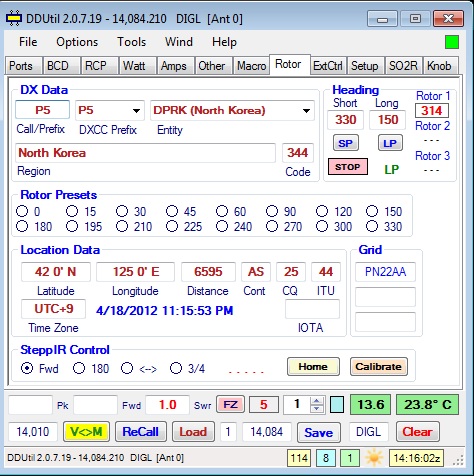Click the red STOP rotor button
Screen dimensions: 474x476
pos(348,167)
